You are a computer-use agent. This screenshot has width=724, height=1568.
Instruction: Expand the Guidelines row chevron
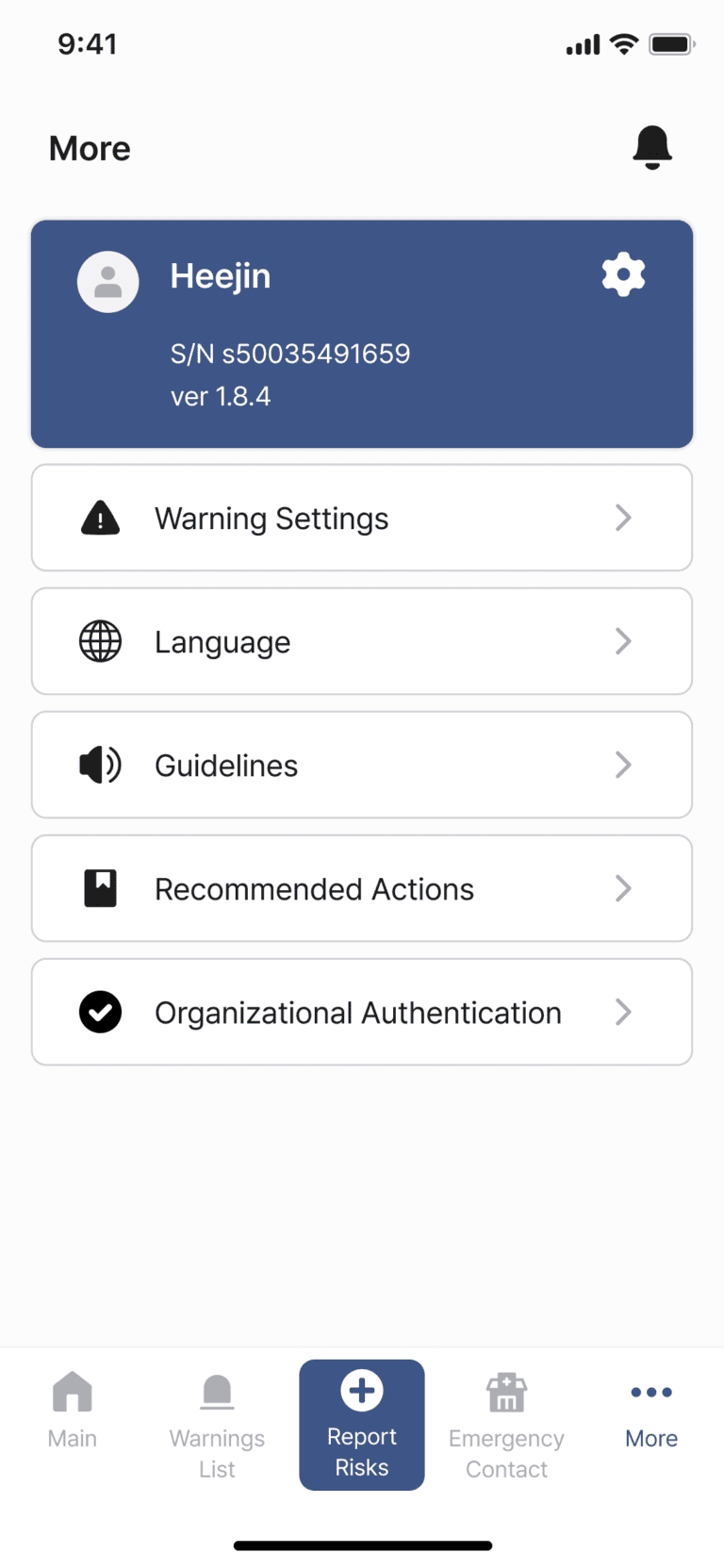click(623, 765)
